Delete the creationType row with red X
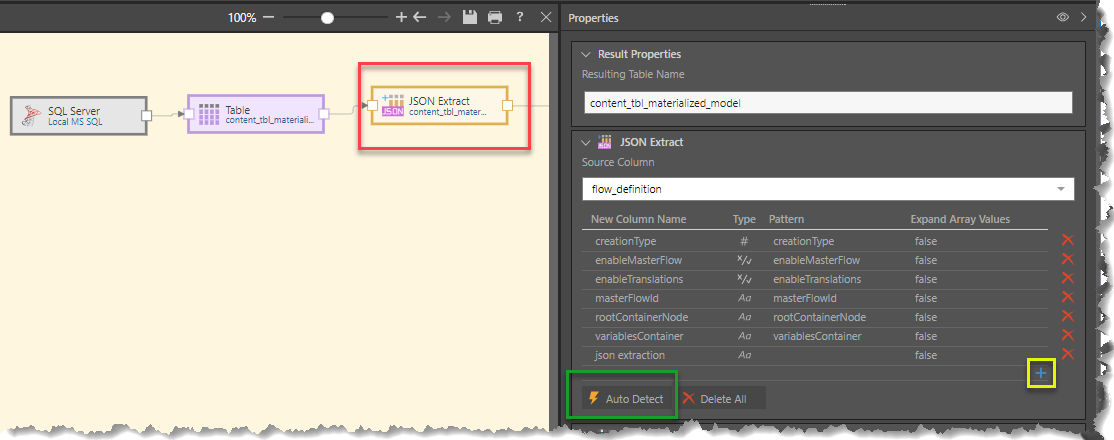This screenshot has height=440, width=1114. pos(1067,241)
